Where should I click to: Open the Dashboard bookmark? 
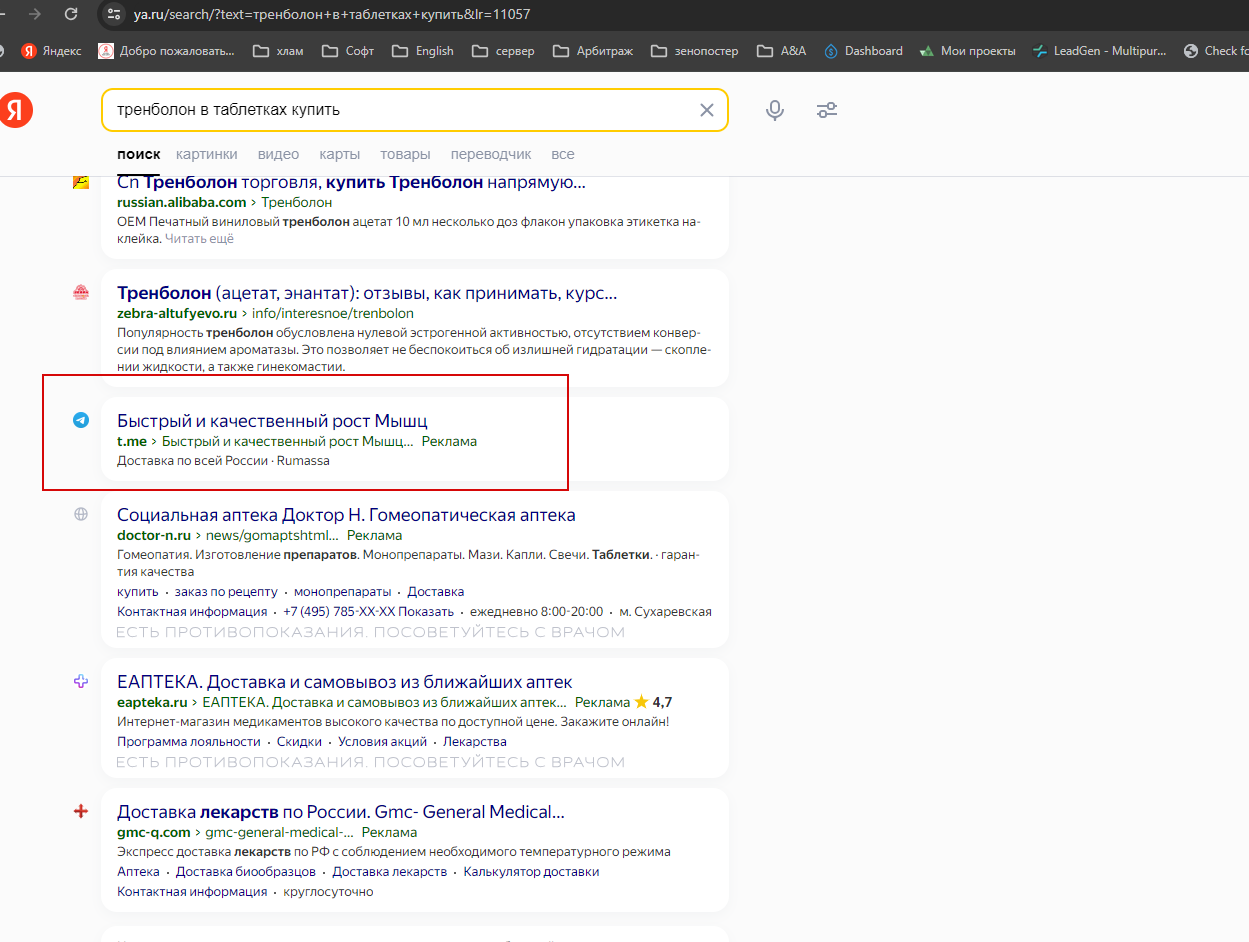click(863, 51)
